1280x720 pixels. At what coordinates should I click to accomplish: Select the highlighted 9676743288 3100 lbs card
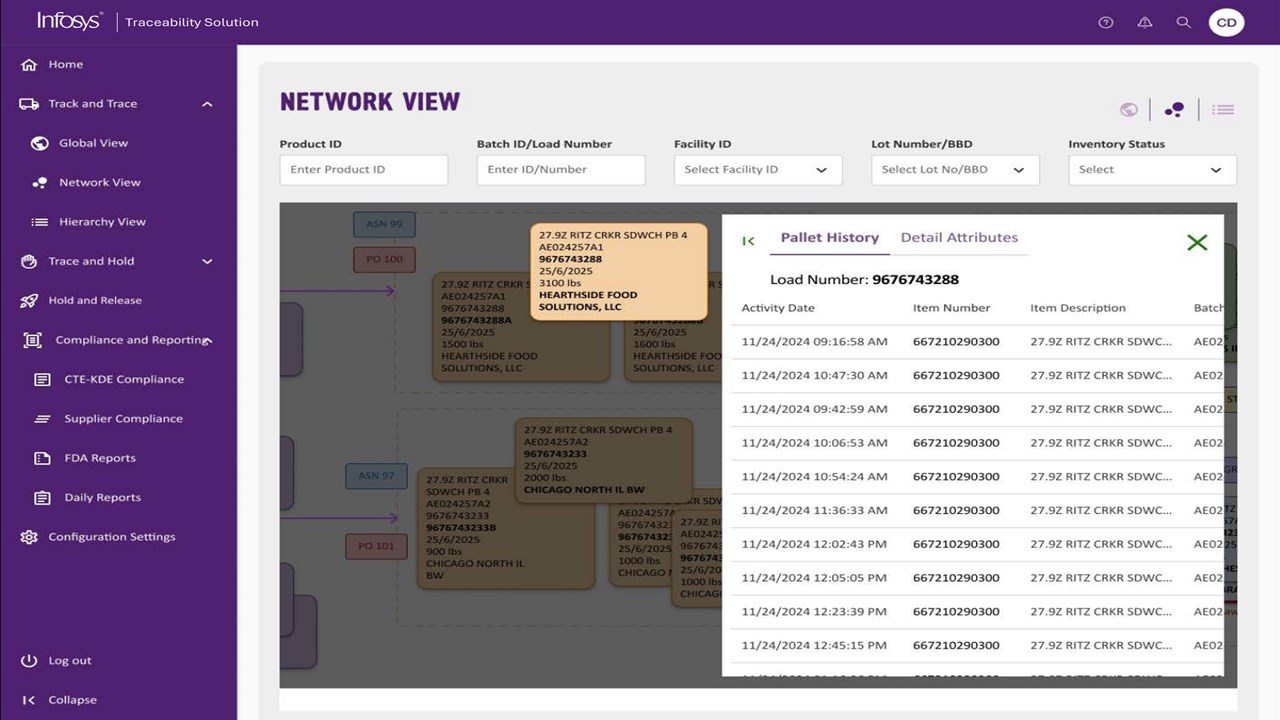tap(619, 271)
